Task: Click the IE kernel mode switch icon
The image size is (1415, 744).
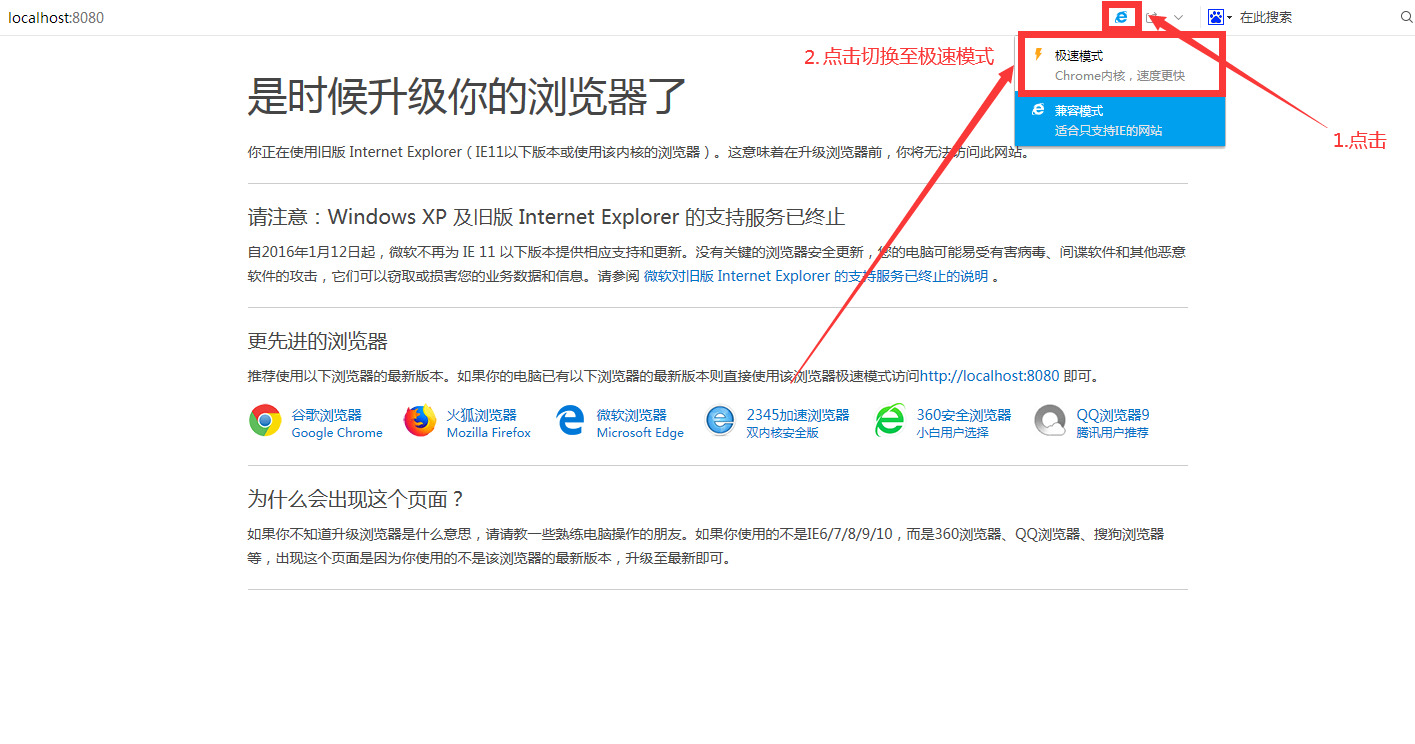Action: (1122, 17)
